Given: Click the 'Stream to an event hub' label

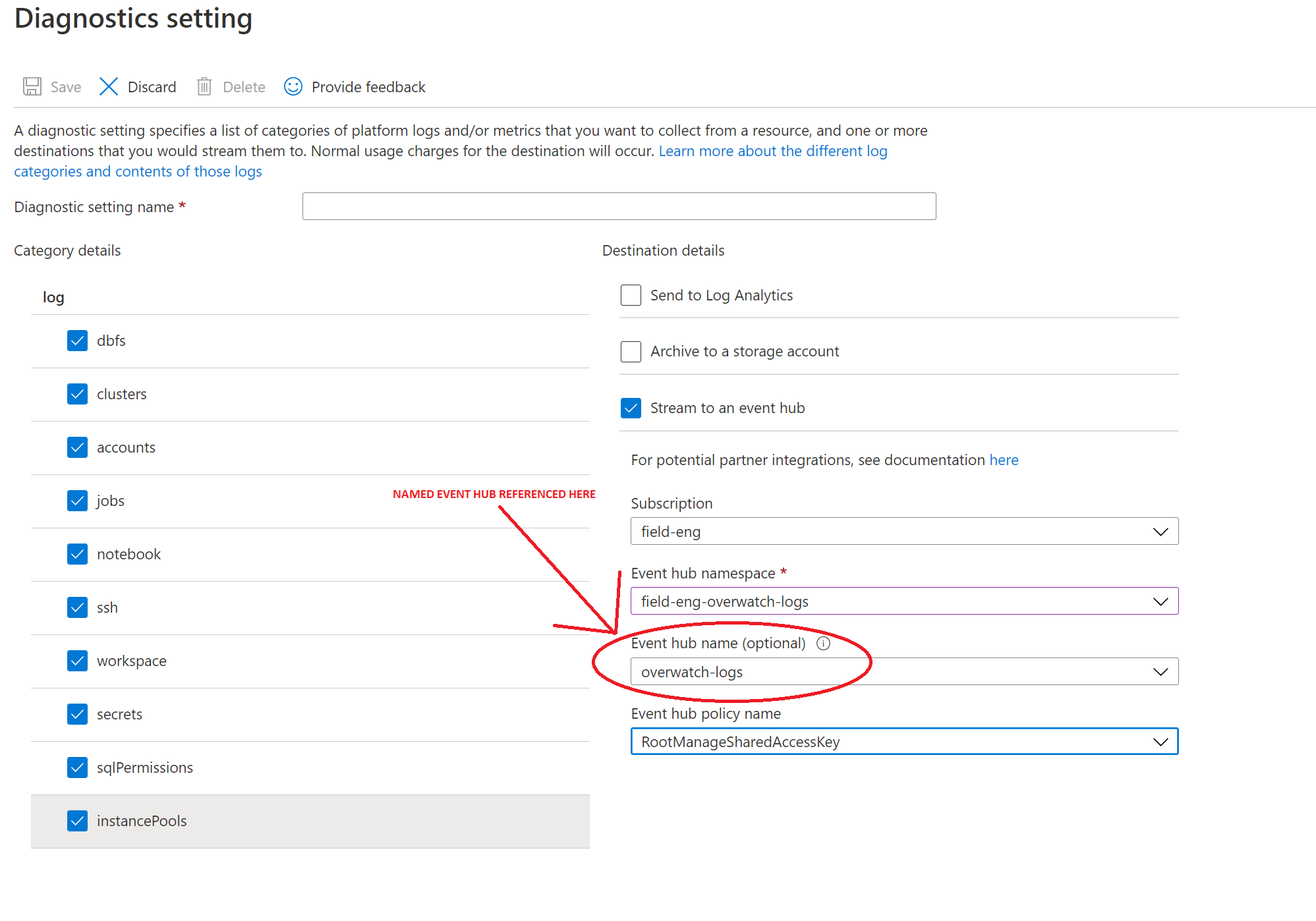Looking at the screenshot, I should pyautogui.click(x=728, y=408).
